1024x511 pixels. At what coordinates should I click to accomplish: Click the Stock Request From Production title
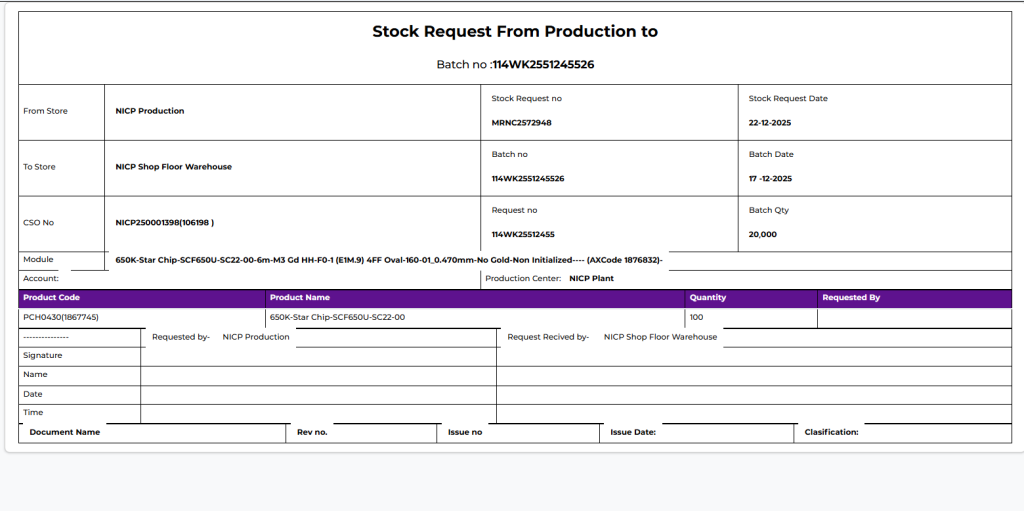[515, 31]
